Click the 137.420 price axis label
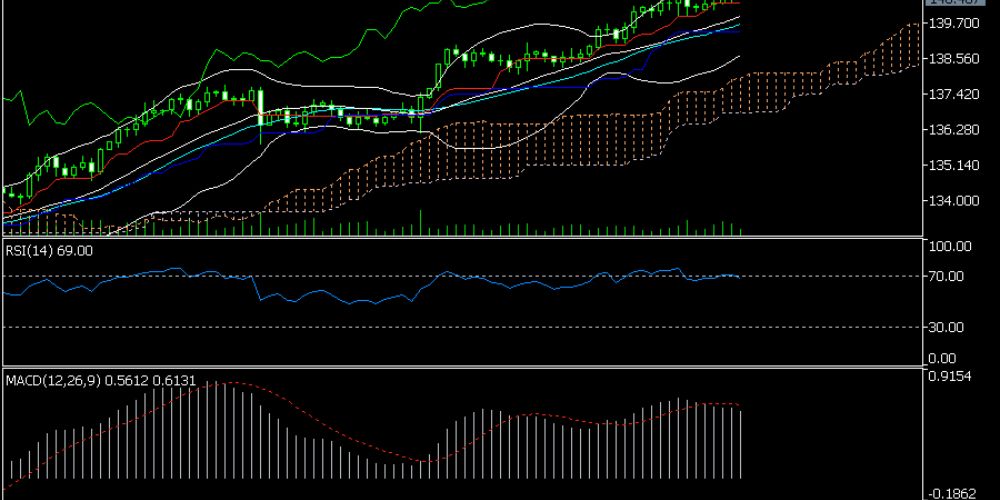This screenshot has width=1000, height=500. (x=954, y=95)
